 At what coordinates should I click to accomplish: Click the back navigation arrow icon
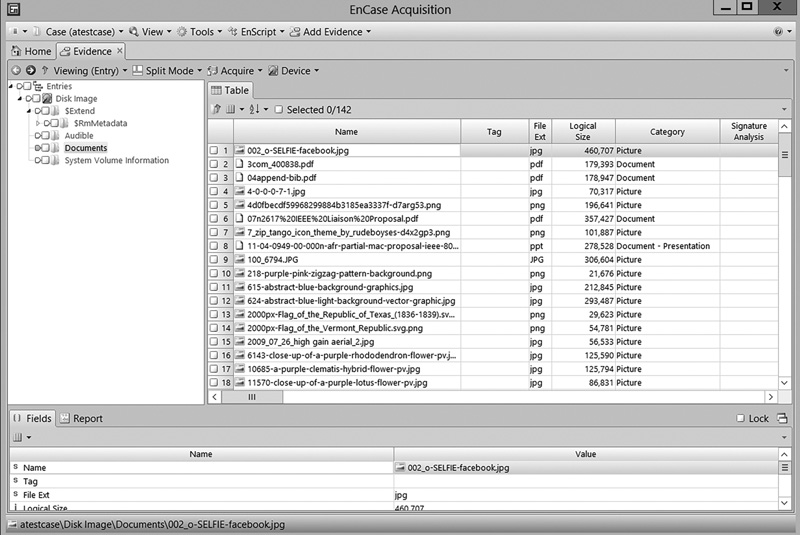point(15,71)
